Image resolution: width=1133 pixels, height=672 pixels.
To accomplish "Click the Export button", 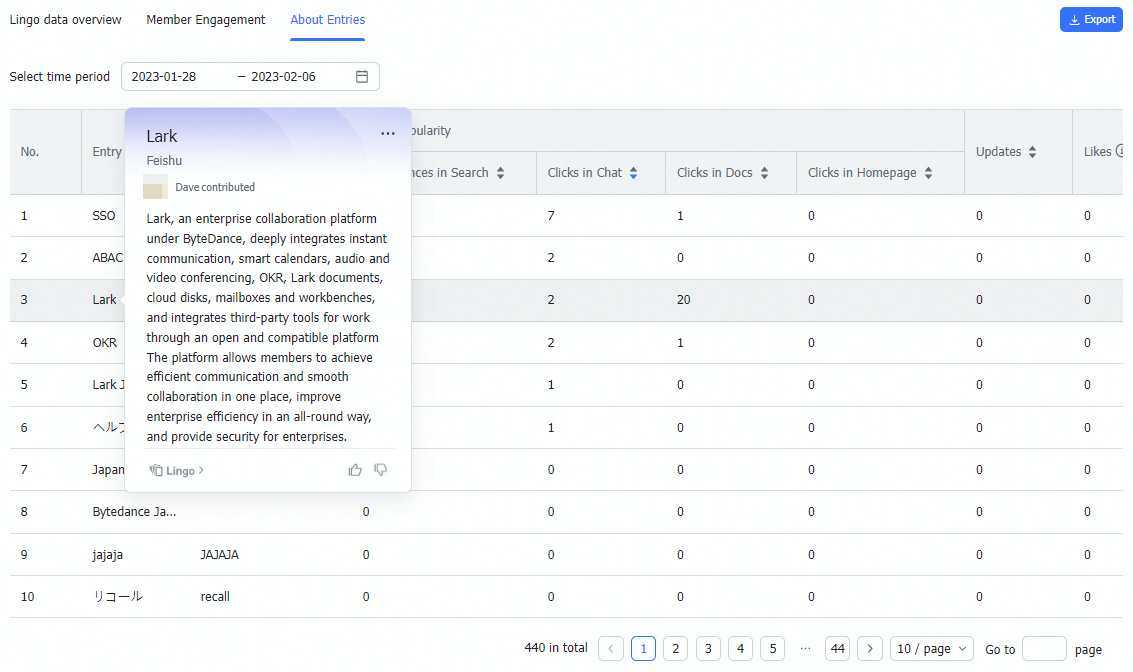I will point(1091,19).
